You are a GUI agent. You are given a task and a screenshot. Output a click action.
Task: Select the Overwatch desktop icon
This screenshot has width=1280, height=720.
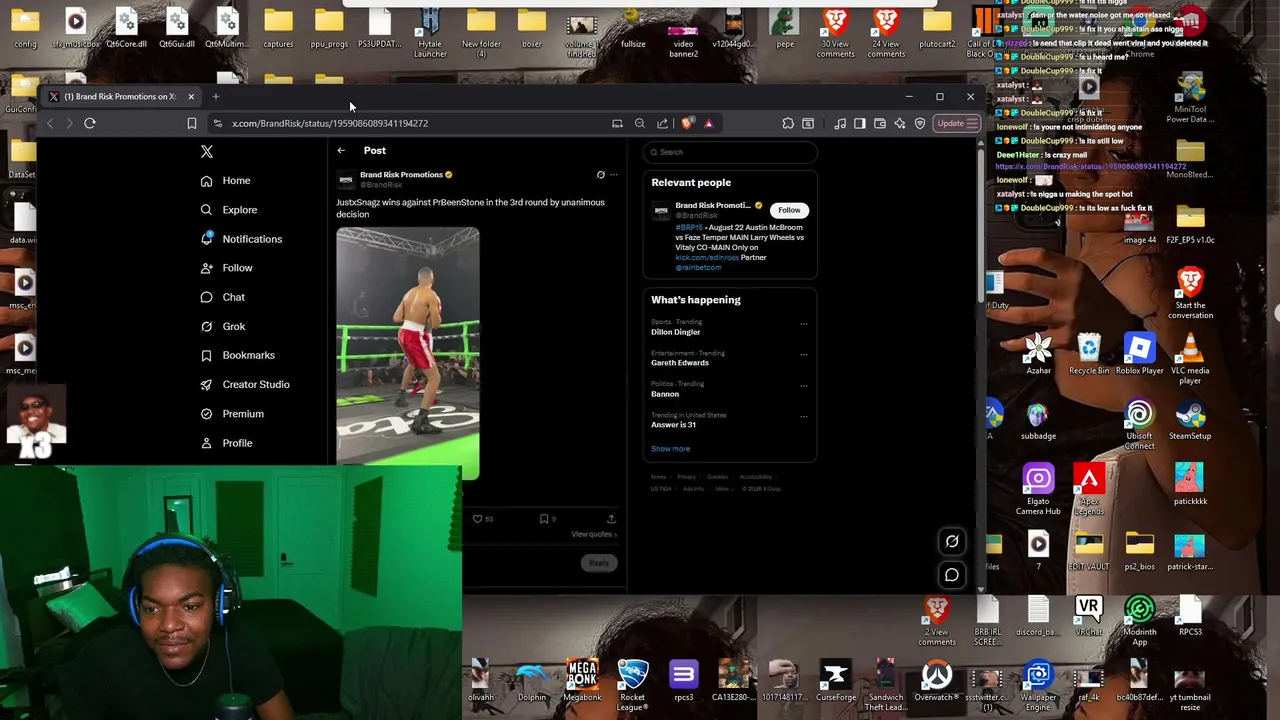[936, 681]
